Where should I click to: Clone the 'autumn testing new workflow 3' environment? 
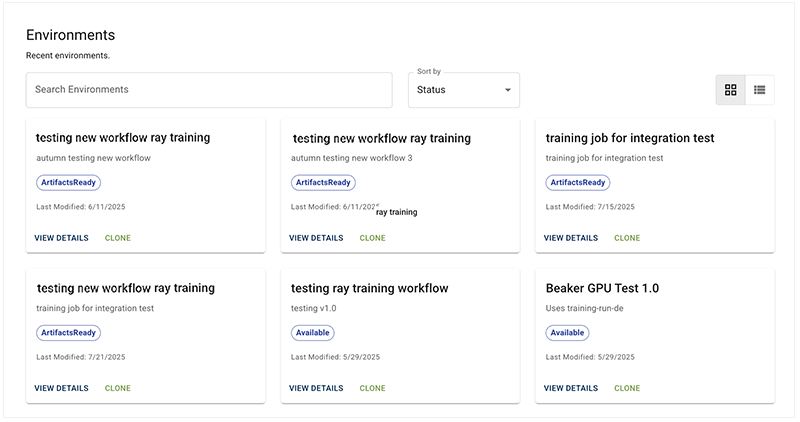pos(372,238)
